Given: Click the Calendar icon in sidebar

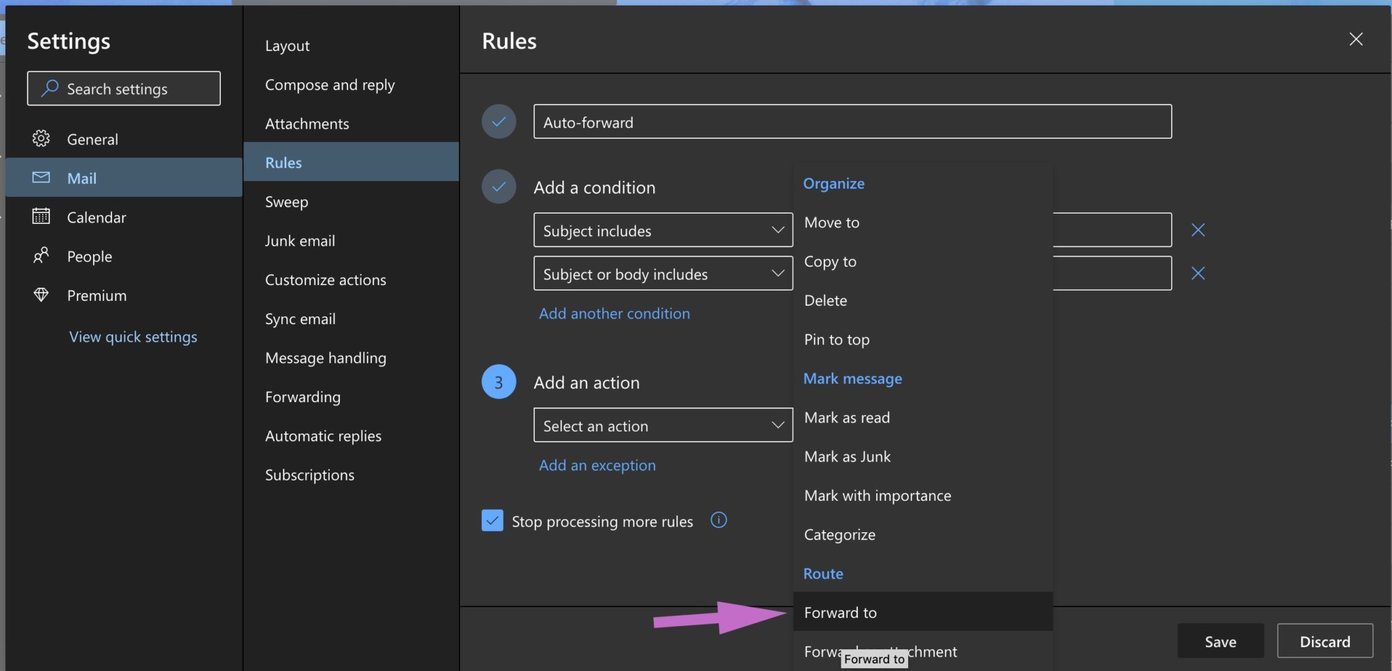Looking at the screenshot, I should click(41, 217).
